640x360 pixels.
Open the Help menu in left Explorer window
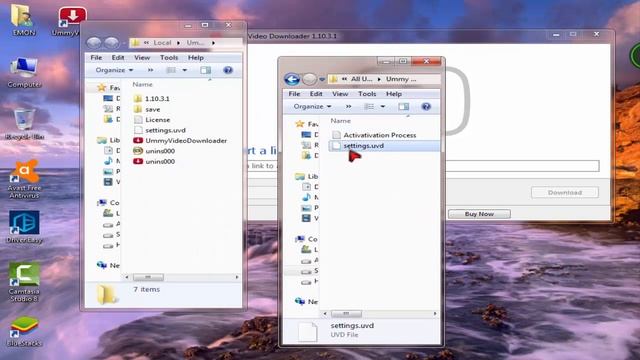196,58
